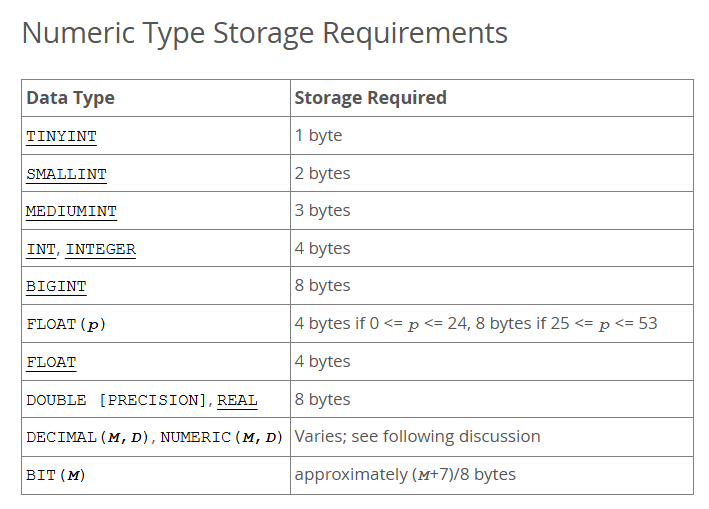Select the DECIMAL(M, D) text
709x509 pixels.
(88, 437)
